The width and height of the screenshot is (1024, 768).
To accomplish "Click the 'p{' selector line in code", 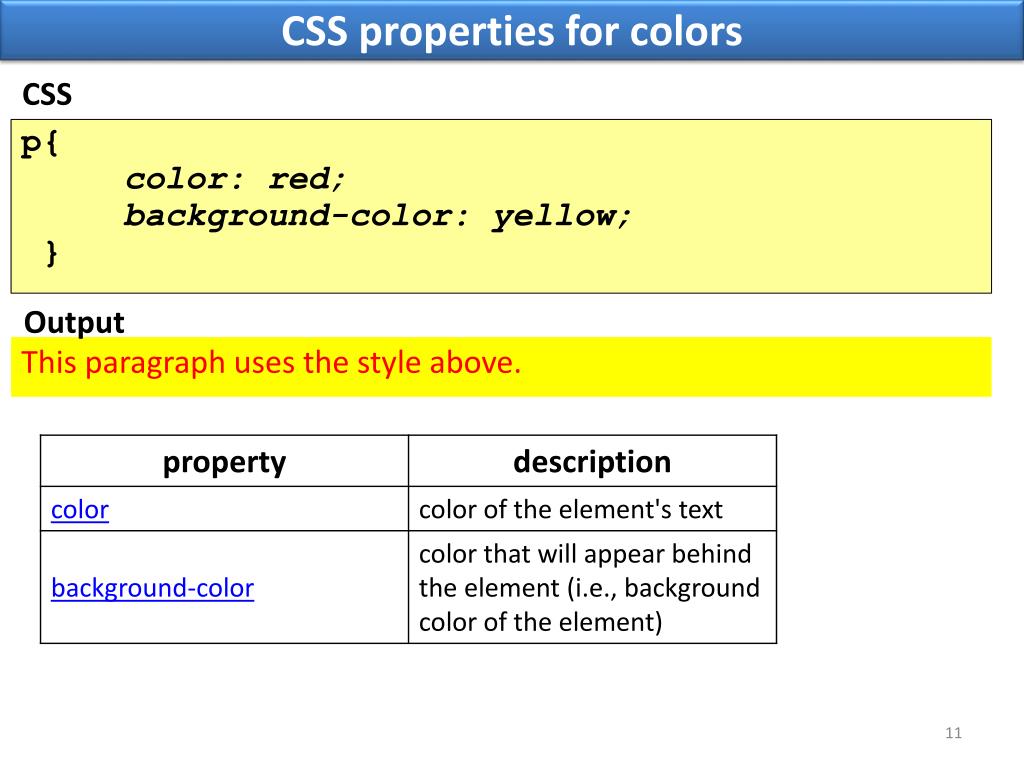I will [x=39, y=144].
